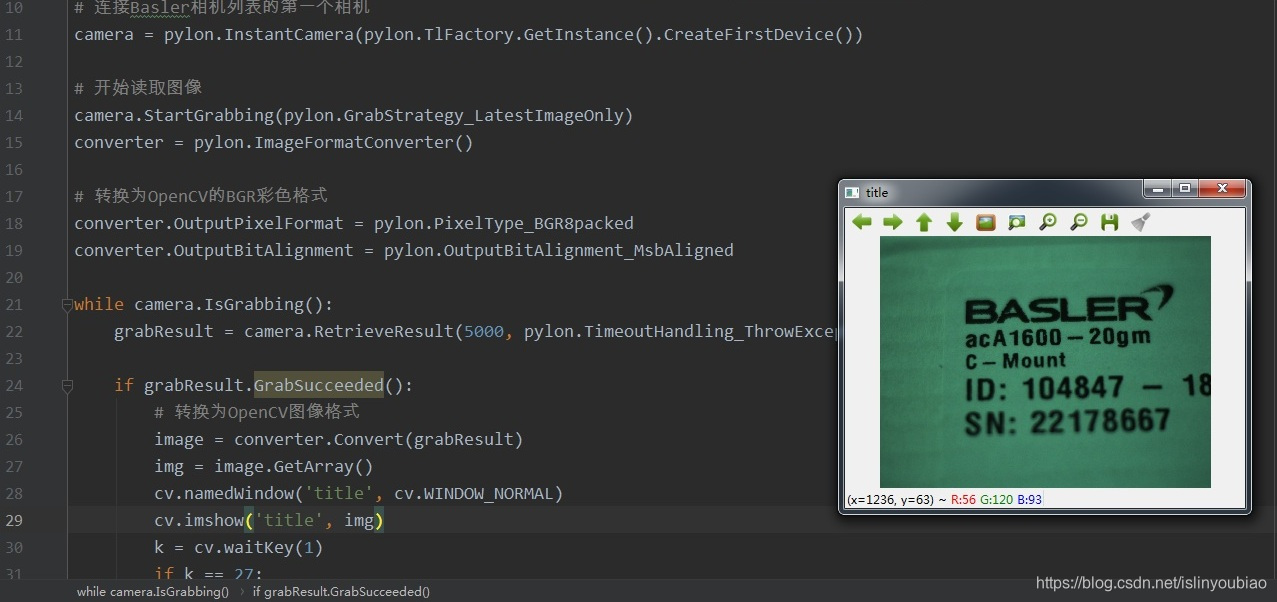The image size is (1277, 602).
Task: Click highlighted GrabSucceeded method name
Action: (x=318, y=385)
